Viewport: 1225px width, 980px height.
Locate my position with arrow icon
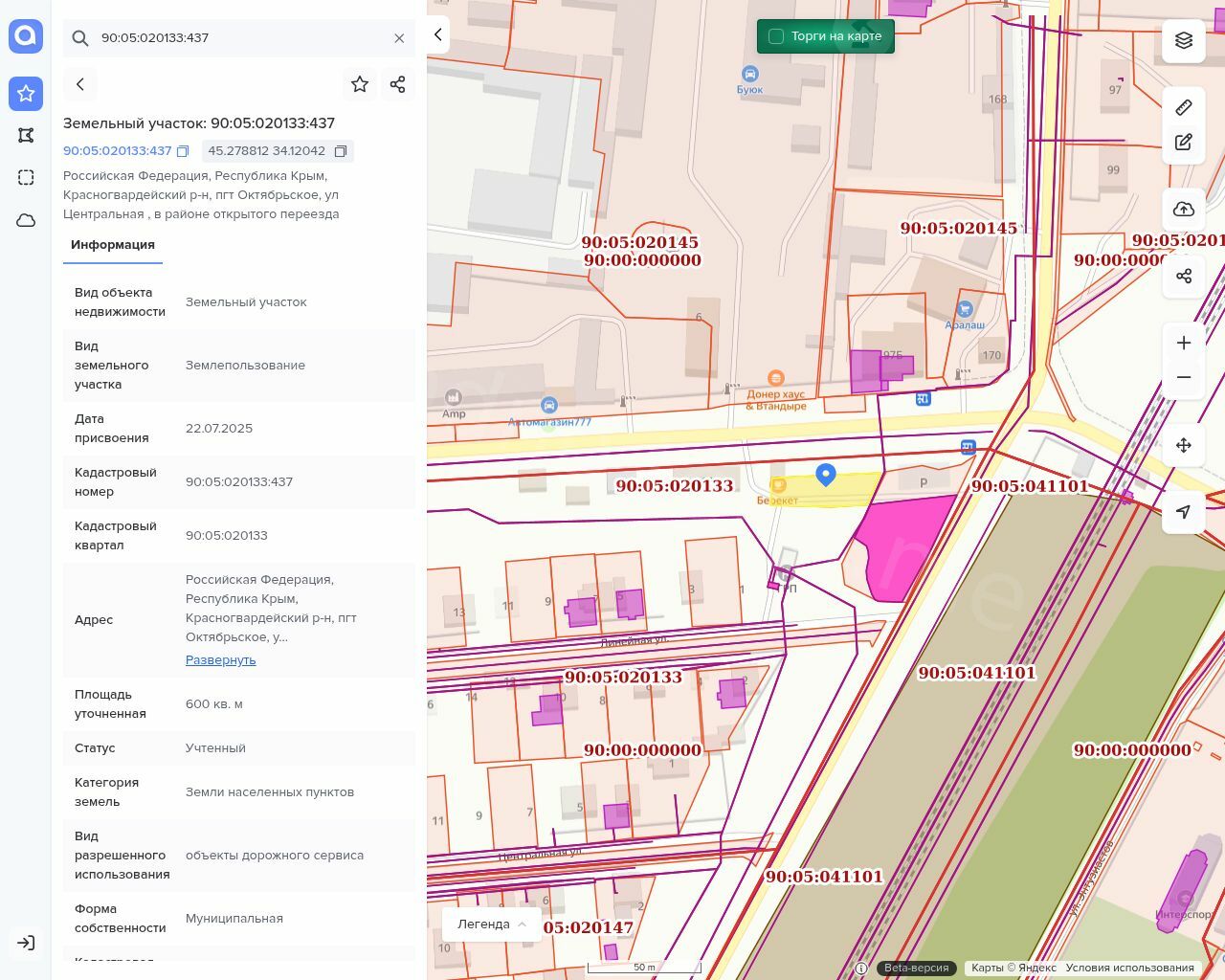pyautogui.click(x=1184, y=512)
